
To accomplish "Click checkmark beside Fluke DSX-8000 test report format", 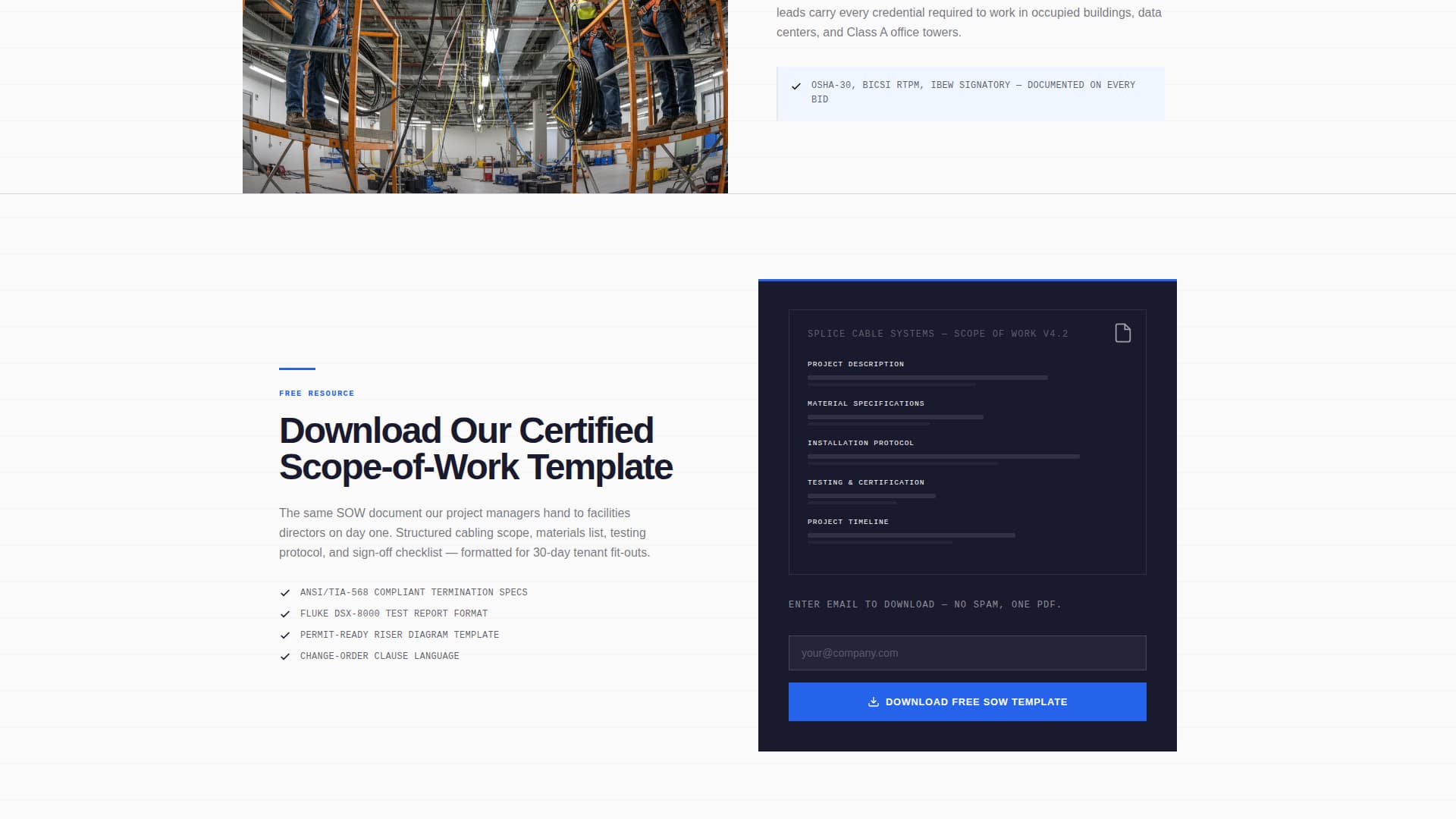I will point(285,614).
